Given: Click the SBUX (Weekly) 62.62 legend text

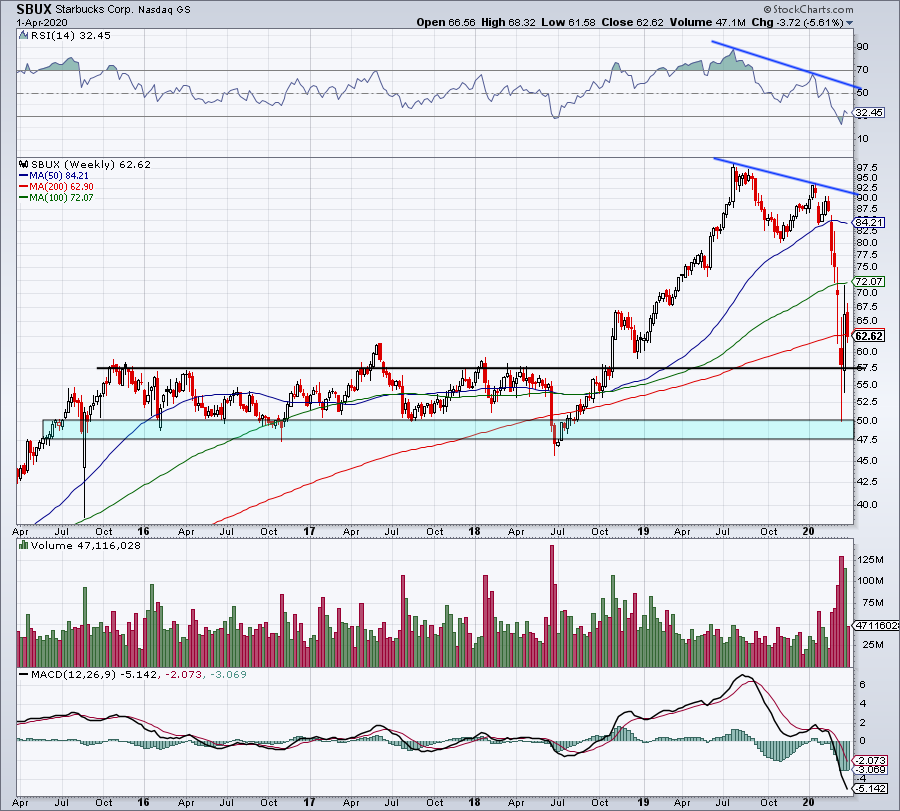Looking at the screenshot, I should 91,164.
